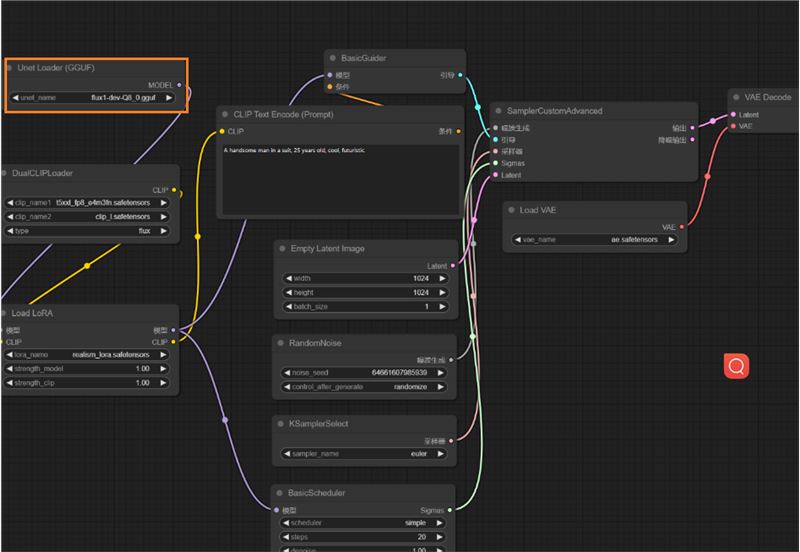Increase strength_clip with right arrow

tap(163, 383)
